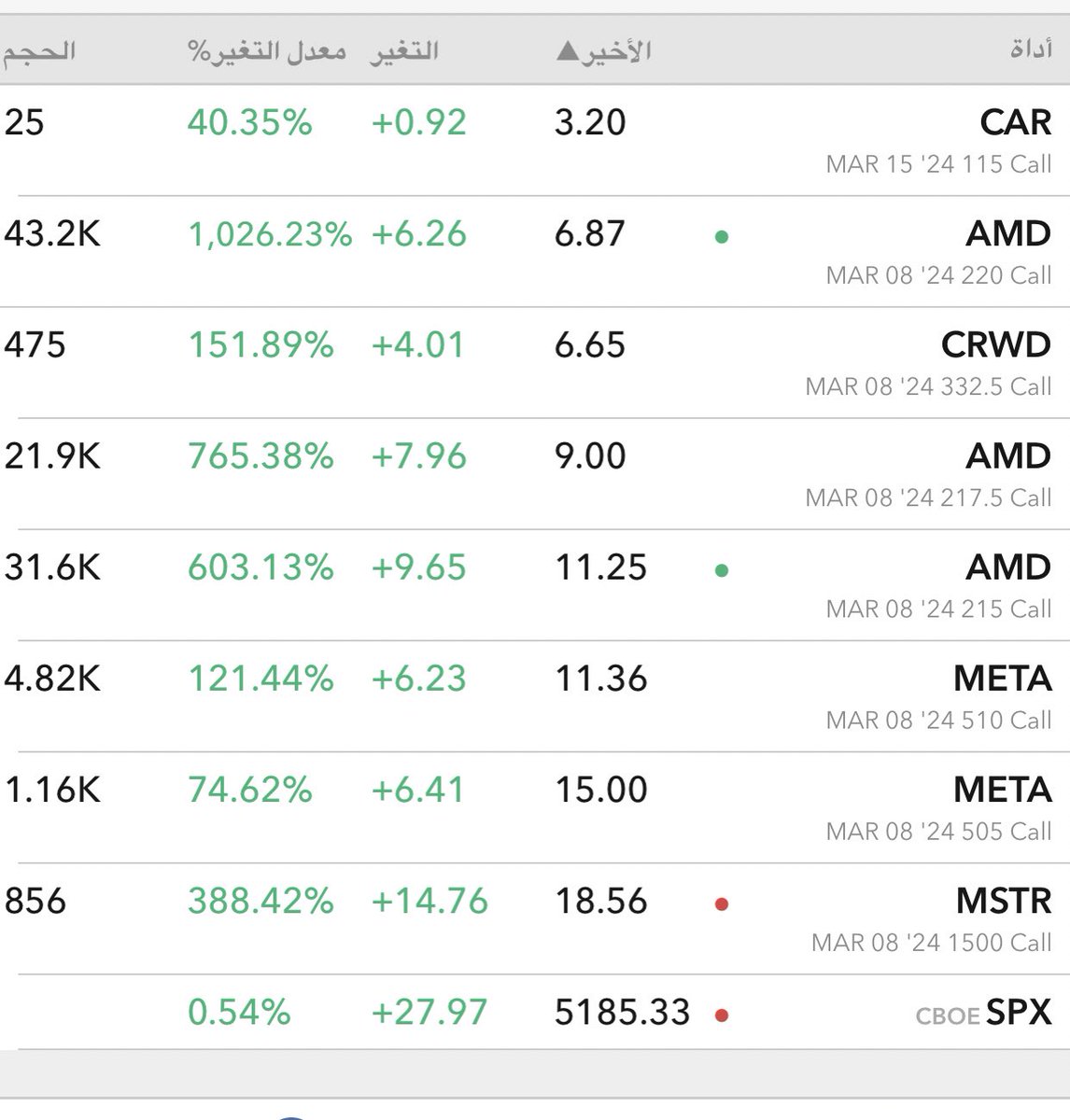The height and width of the screenshot is (1120, 1070).
Task: Click percent change 74.62%
Action: (x=250, y=789)
